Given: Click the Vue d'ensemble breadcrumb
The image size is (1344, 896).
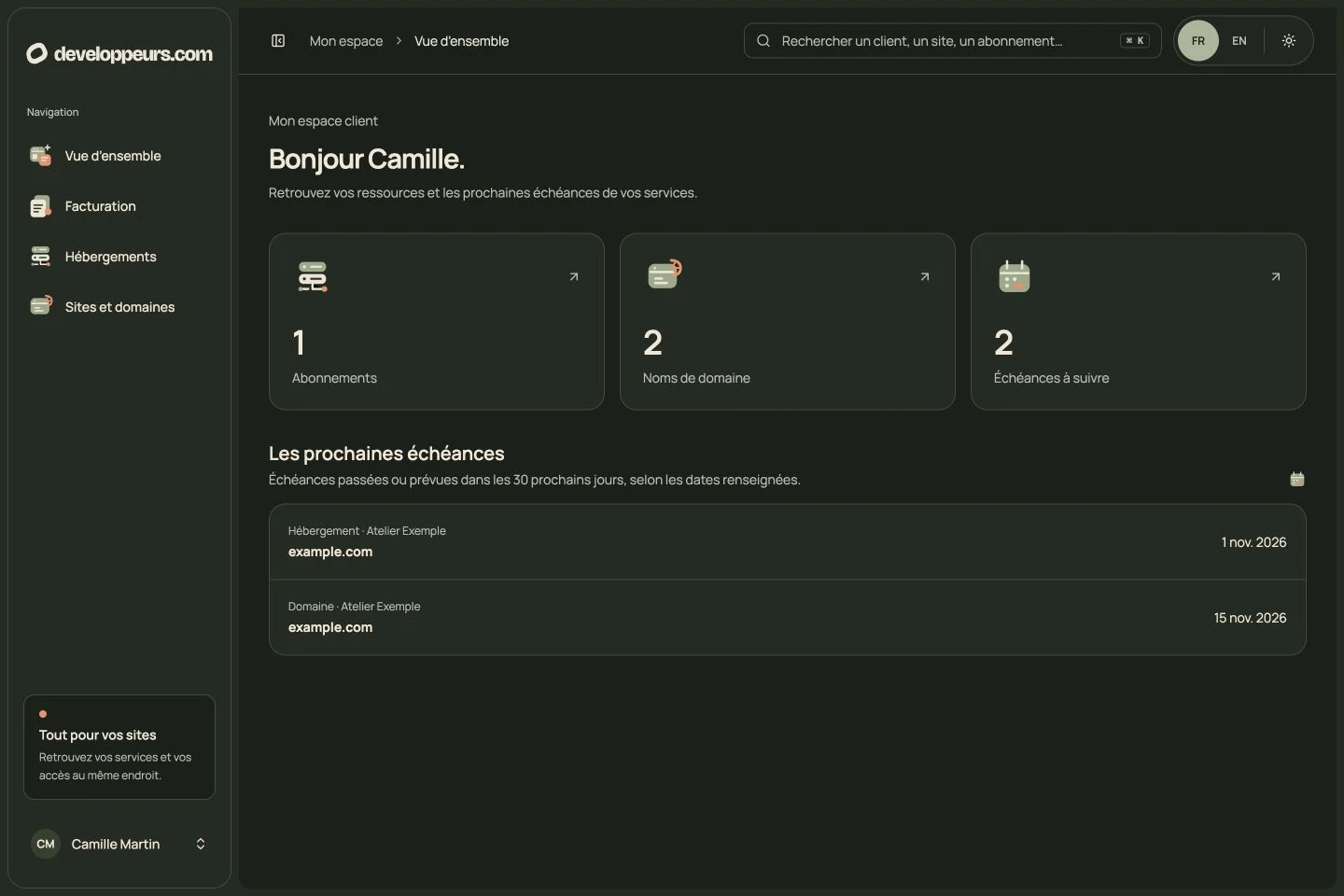Looking at the screenshot, I should (462, 41).
